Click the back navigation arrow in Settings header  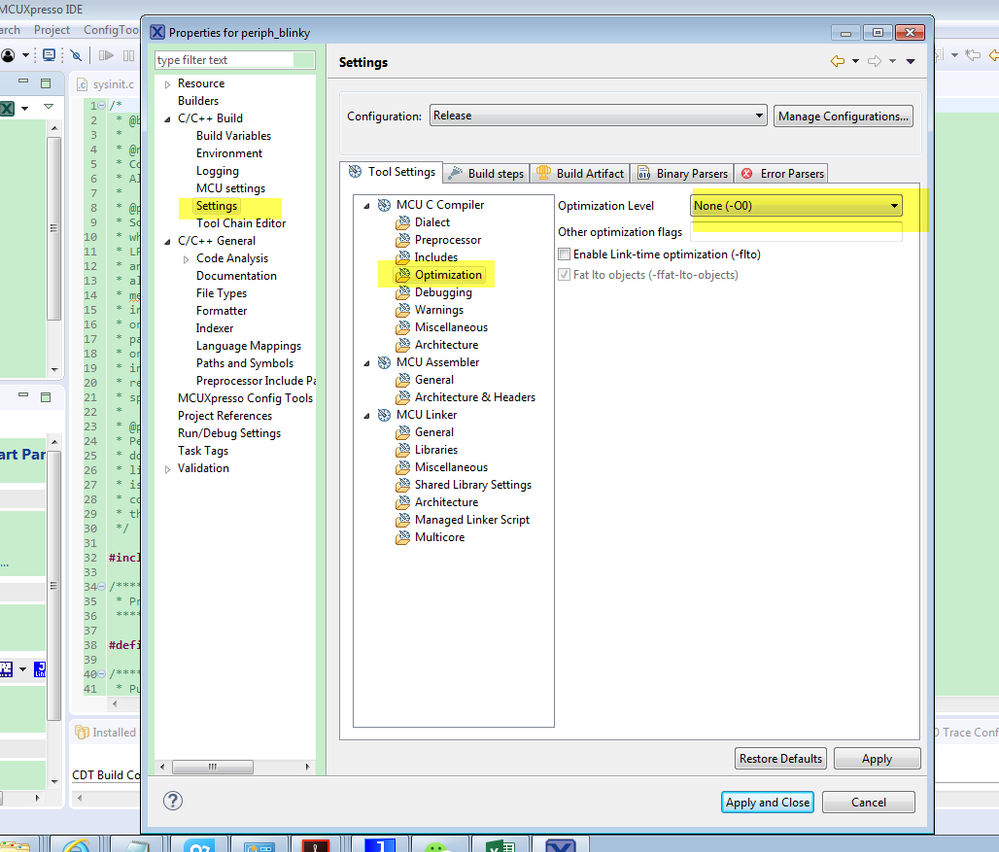(x=837, y=61)
